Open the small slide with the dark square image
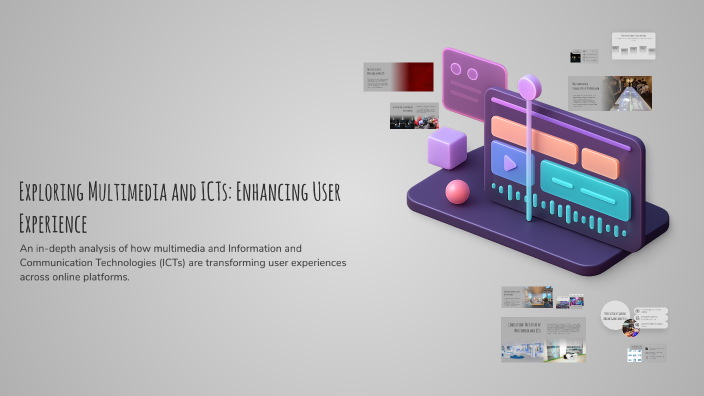 pos(584,56)
